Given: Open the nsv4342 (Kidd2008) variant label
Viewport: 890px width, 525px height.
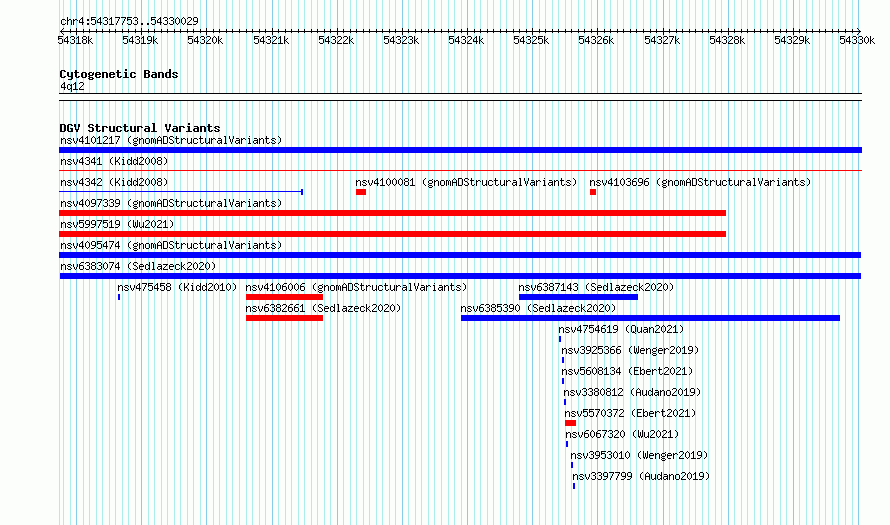Looking at the screenshot, I should [x=114, y=182].
